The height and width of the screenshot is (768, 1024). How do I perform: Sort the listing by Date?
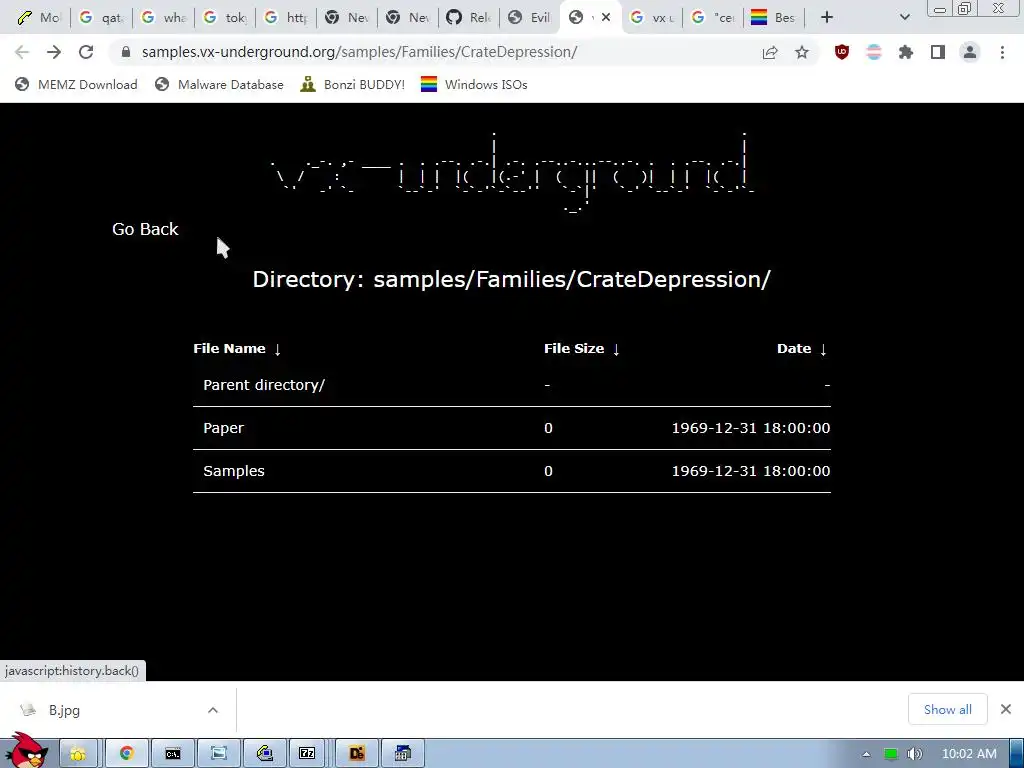(803, 349)
